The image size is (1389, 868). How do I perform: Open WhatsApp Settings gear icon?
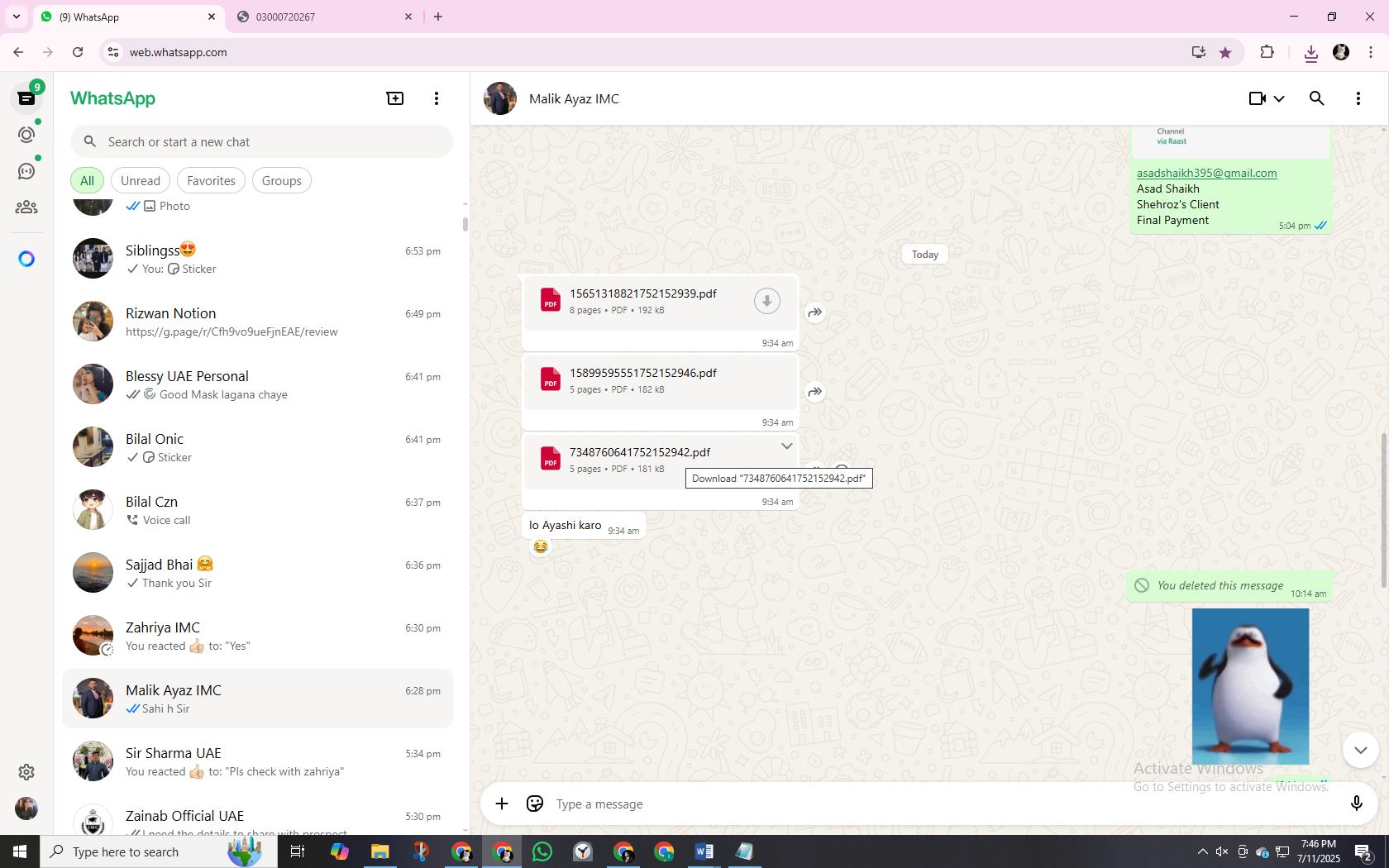[26, 772]
